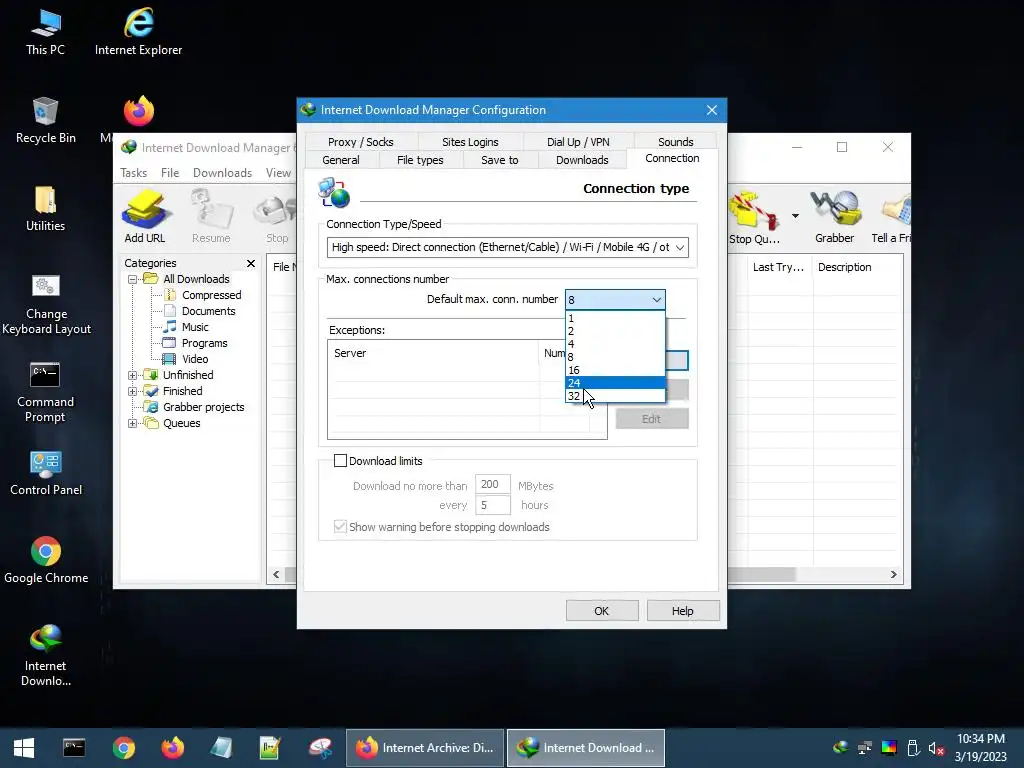Open Control Panel desktop icon
Viewport: 1024px width, 768px height.
pyautogui.click(x=46, y=473)
